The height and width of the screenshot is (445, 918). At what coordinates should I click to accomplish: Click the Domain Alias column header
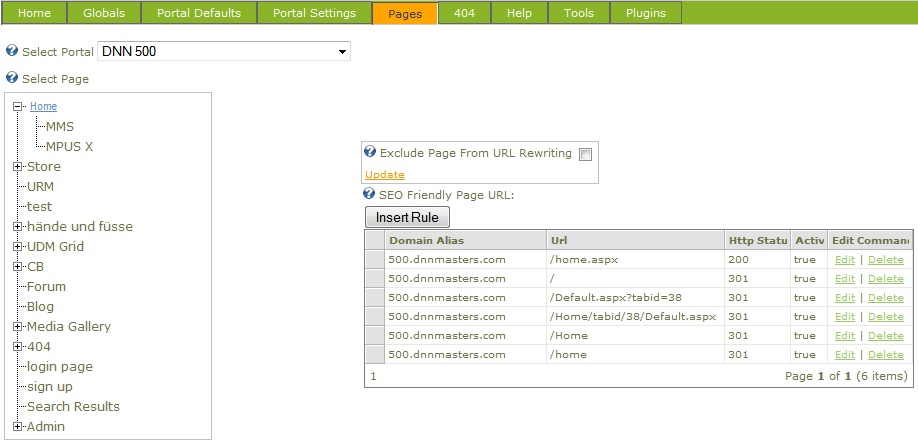465,240
